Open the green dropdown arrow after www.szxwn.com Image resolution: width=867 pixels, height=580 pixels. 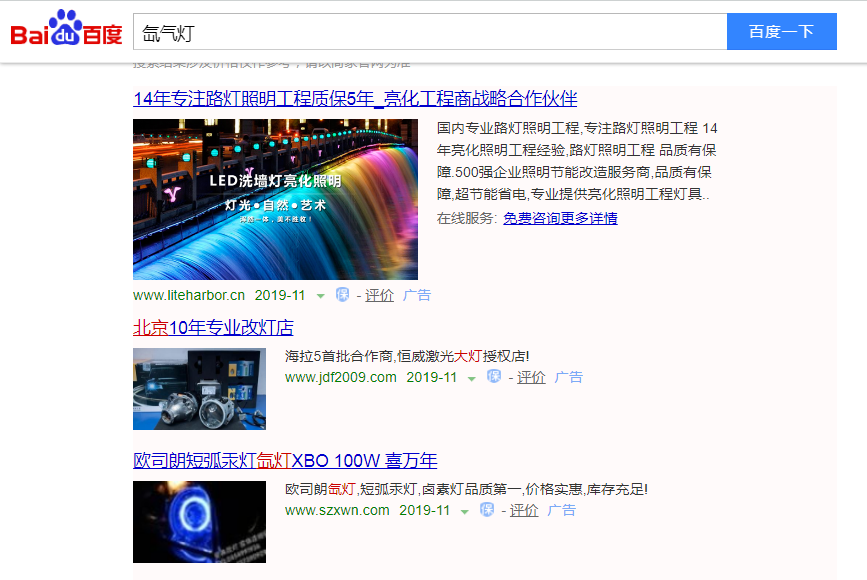465,511
